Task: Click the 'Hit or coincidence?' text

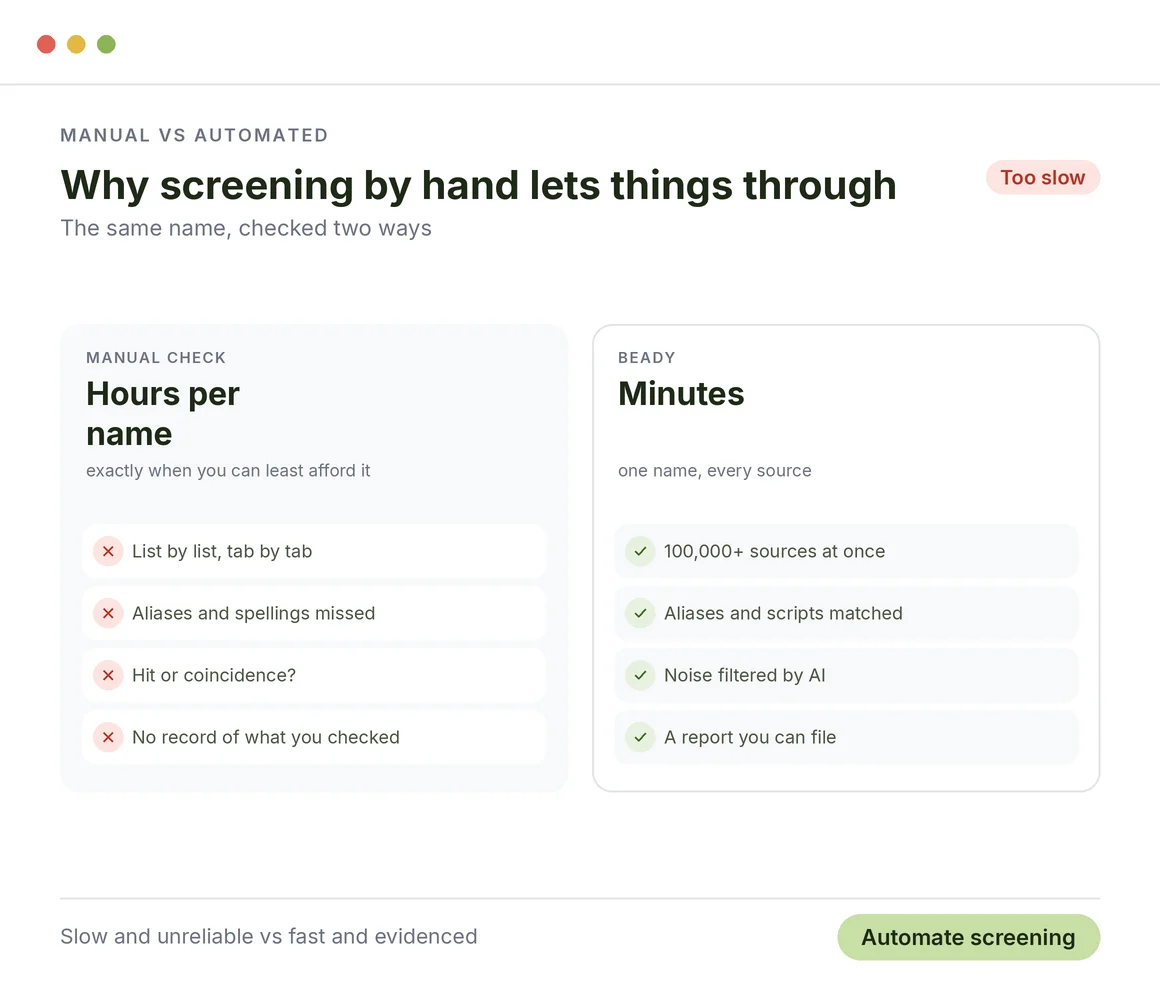Action: pyautogui.click(x=214, y=675)
